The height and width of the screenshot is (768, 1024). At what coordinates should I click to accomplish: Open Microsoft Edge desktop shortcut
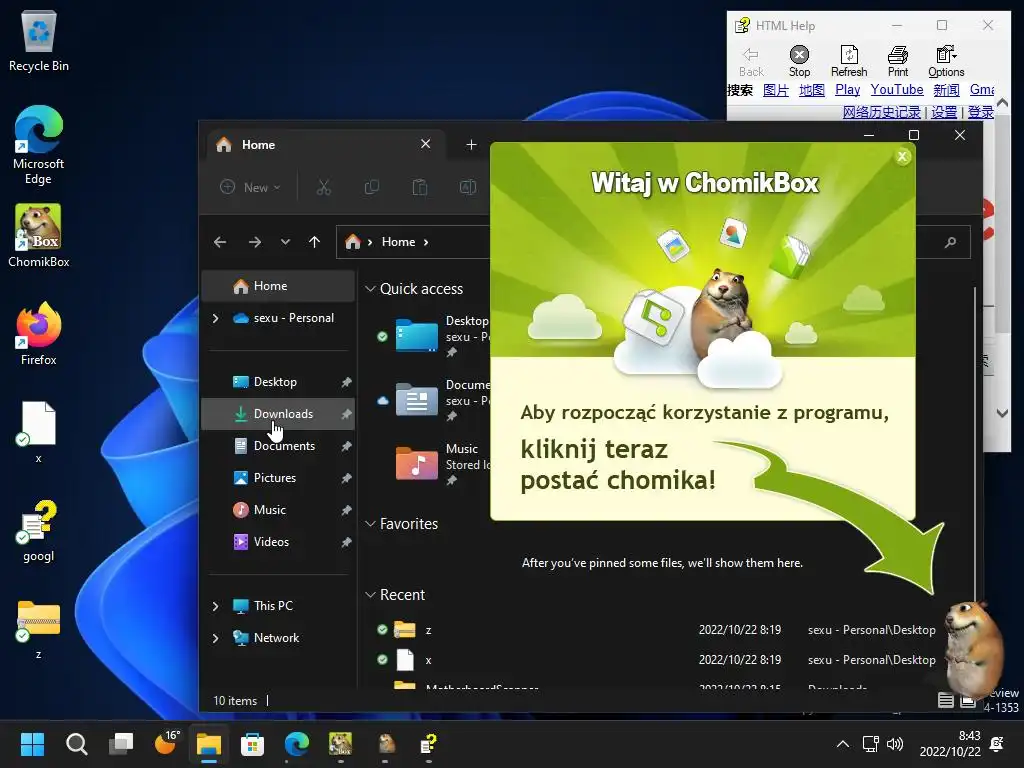point(39,145)
